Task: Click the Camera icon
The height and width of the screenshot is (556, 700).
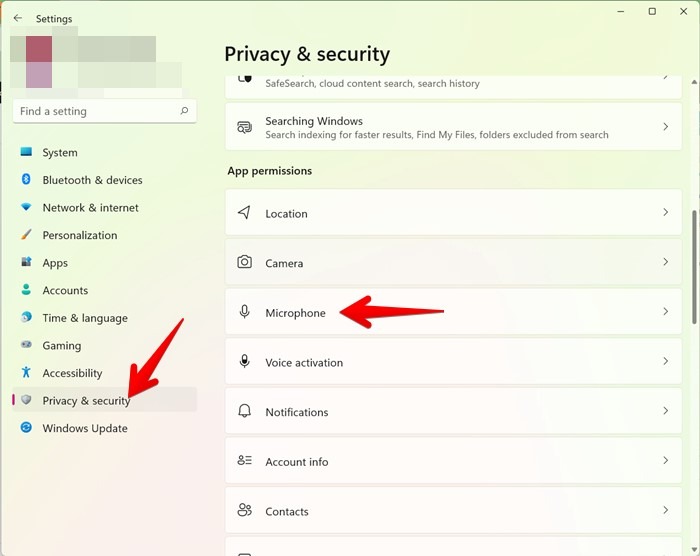Action: coord(244,262)
